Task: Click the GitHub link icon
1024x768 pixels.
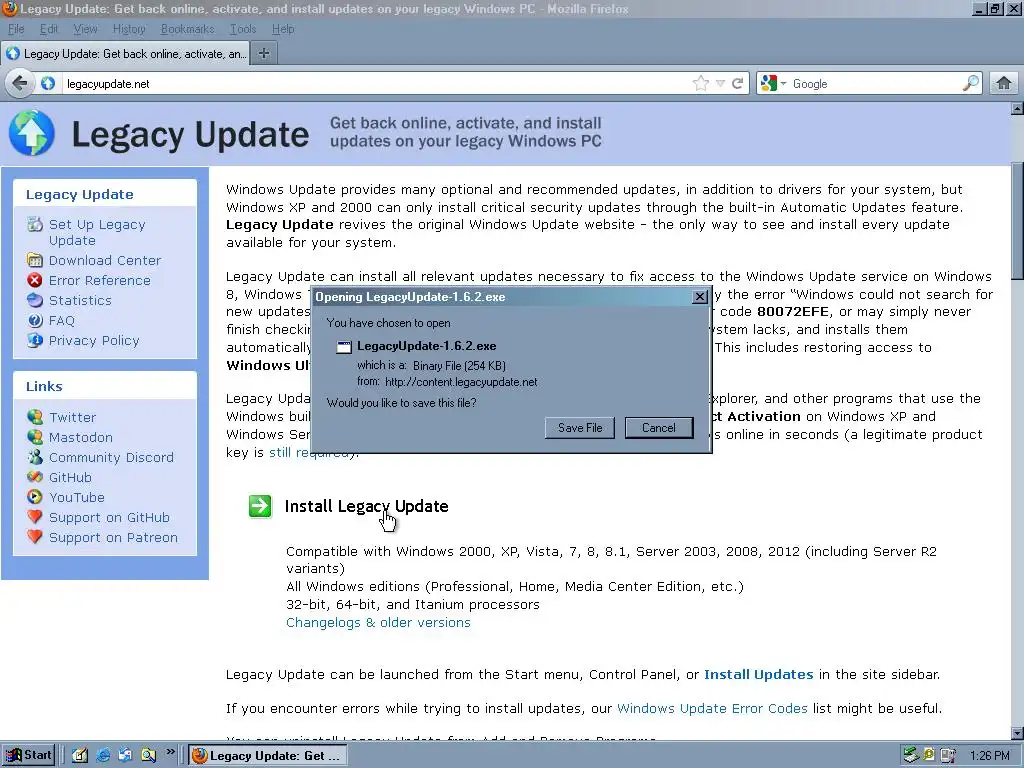Action: pos(35,477)
